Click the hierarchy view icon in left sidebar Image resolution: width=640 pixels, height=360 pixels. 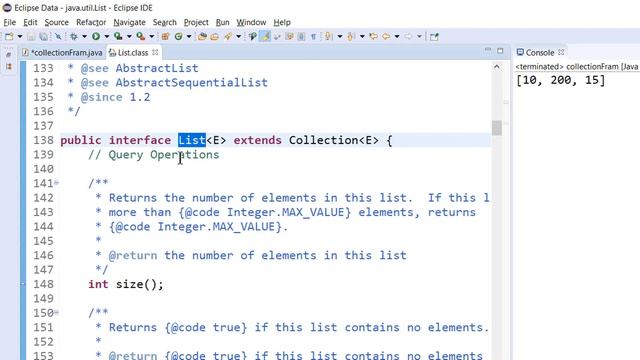pos(9,66)
